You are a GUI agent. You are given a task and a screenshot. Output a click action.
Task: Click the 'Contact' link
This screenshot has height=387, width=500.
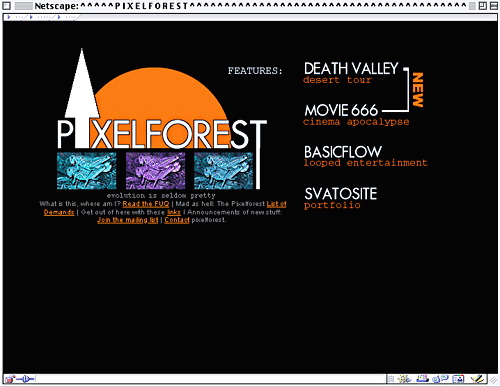click(177, 220)
